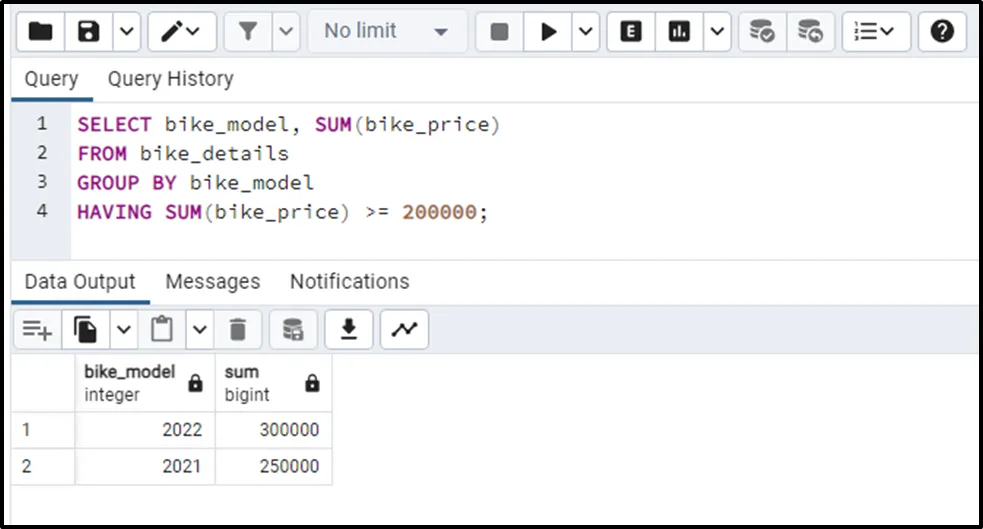Click the Open File folder icon
983x529 pixels.
click(x=40, y=32)
